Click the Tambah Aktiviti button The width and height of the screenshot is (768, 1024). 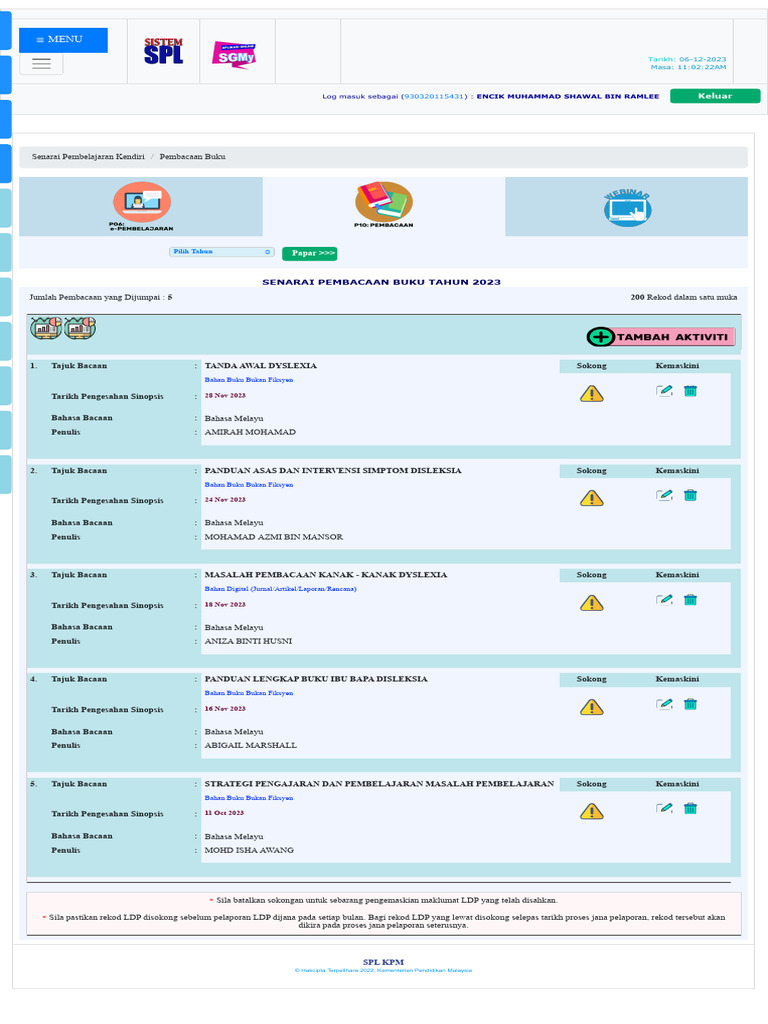661,337
